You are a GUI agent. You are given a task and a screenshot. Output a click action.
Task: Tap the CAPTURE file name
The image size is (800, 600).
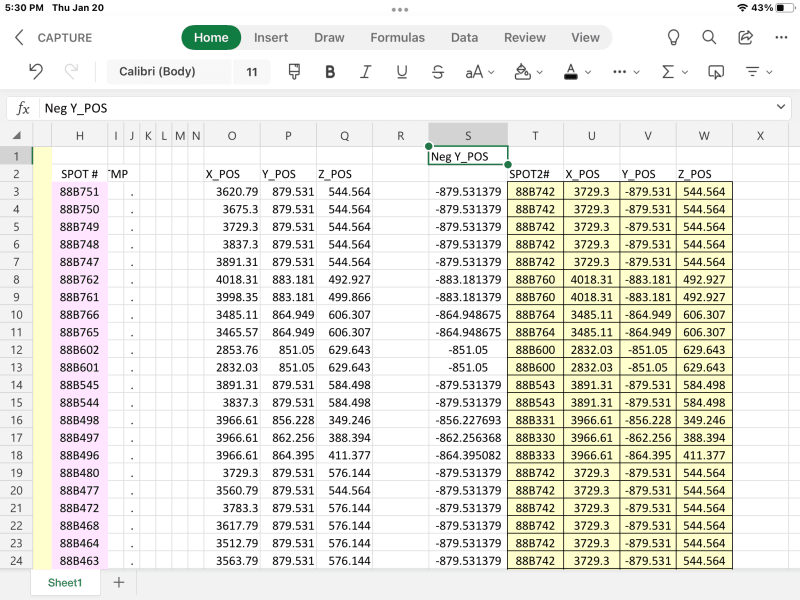pyautogui.click(x=65, y=38)
